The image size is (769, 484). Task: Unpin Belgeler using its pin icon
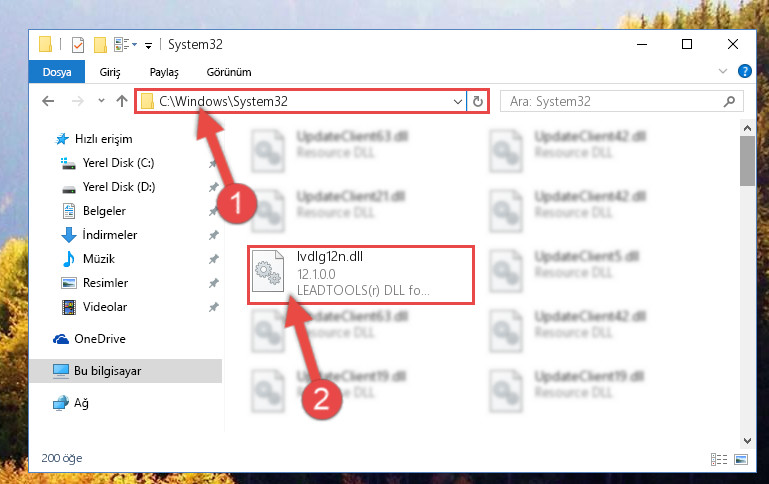(213, 211)
